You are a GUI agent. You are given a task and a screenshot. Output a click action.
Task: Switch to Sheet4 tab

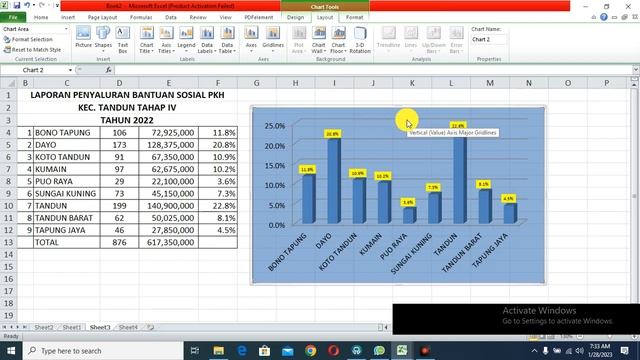click(128, 327)
